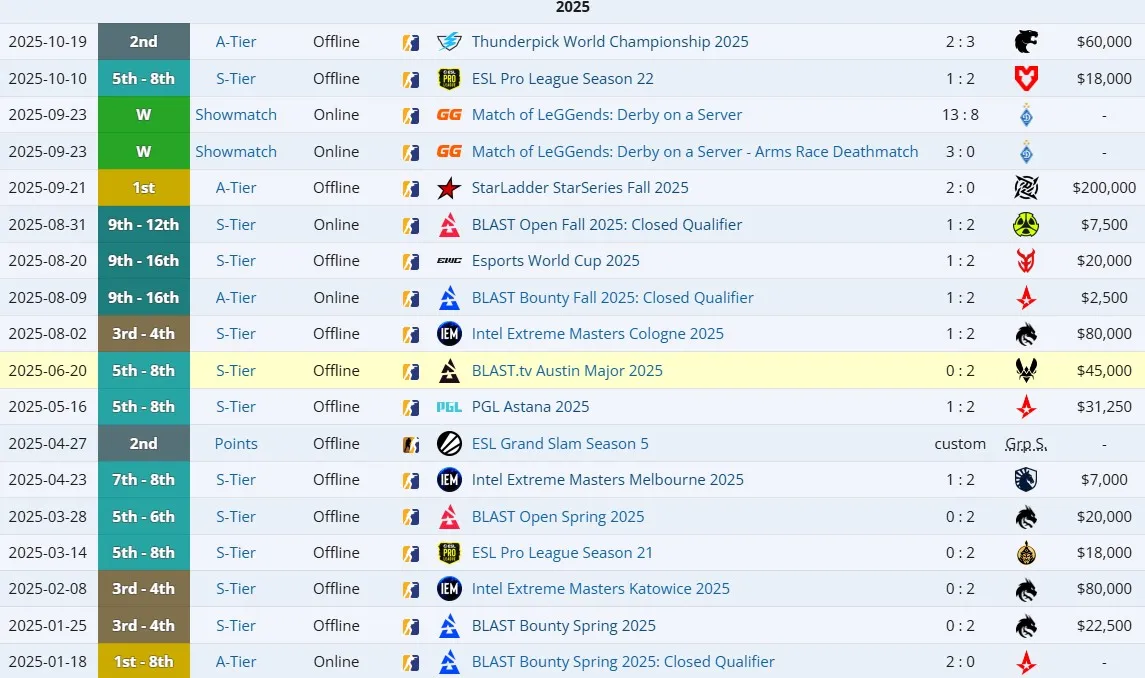
Task: Click the 13 : 8 score
Action: (x=960, y=115)
